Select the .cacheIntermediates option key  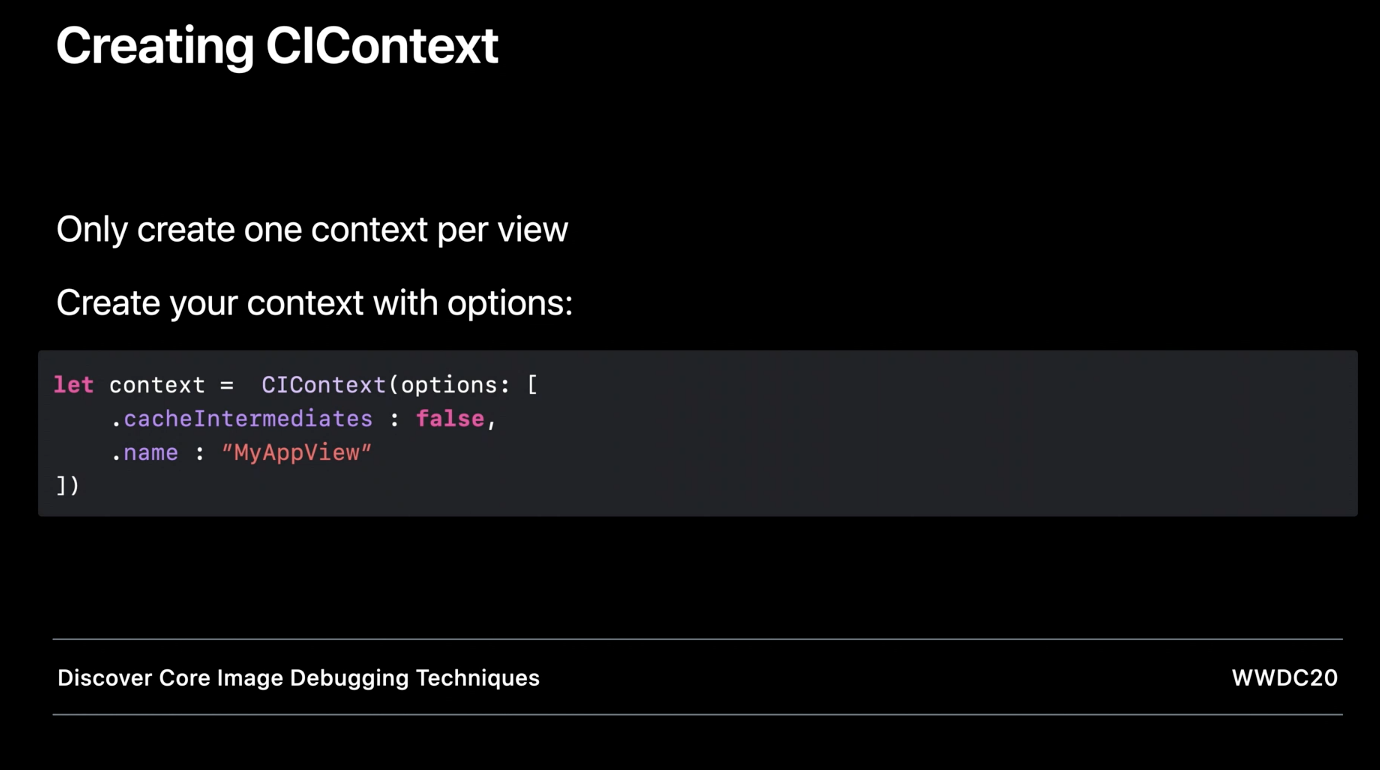click(241, 419)
